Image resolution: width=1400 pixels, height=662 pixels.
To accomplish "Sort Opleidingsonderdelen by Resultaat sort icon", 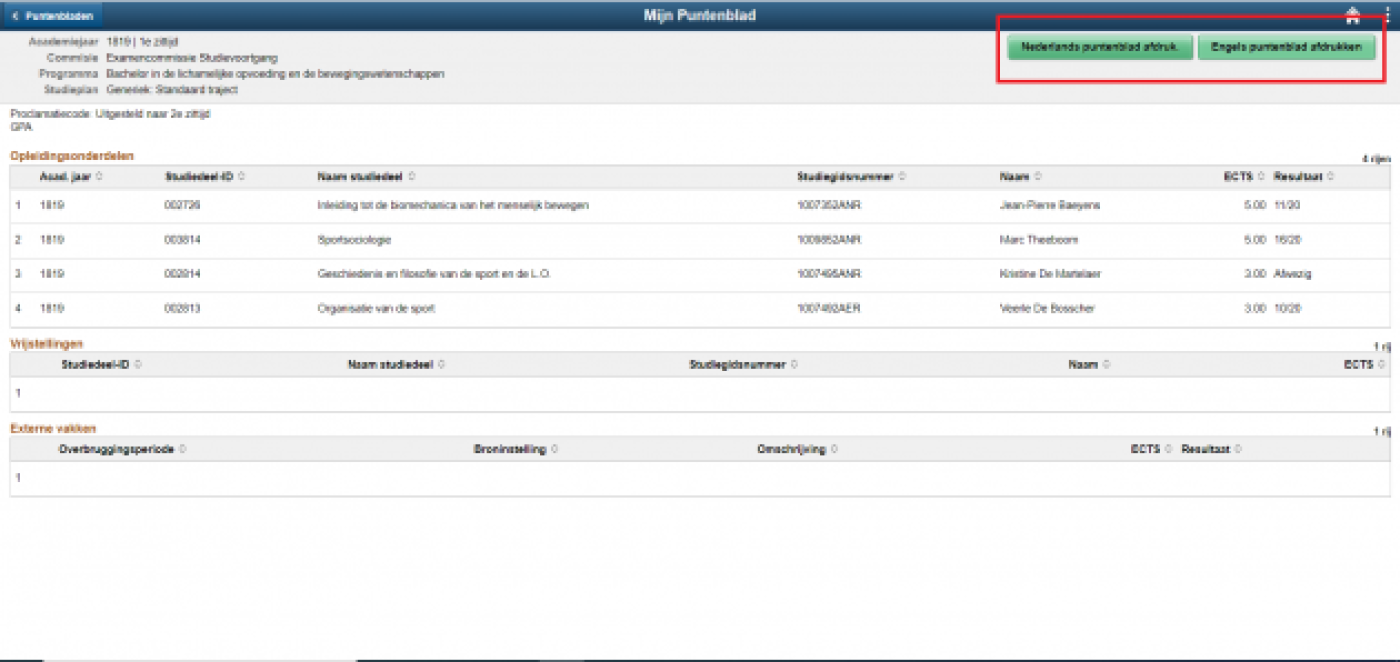I will 1330,177.
